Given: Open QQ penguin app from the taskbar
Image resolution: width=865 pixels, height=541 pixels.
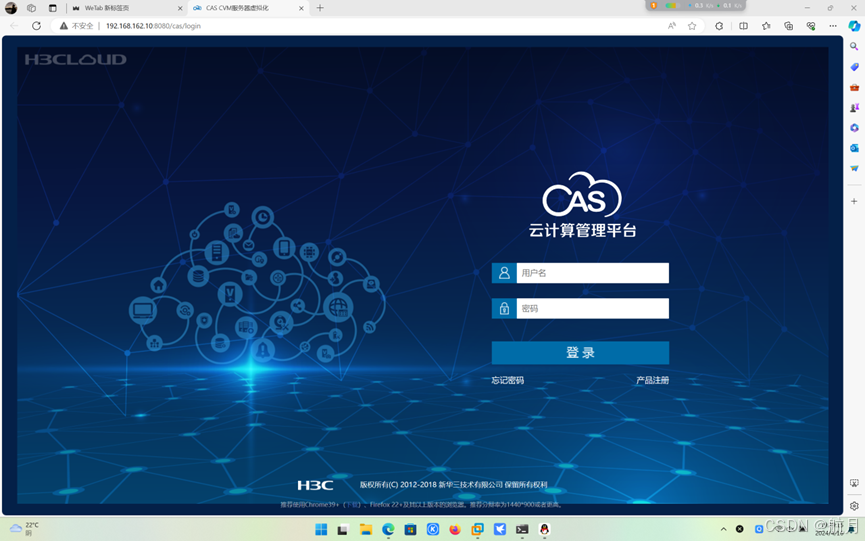Looking at the screenshot, I should pos(544,529).
